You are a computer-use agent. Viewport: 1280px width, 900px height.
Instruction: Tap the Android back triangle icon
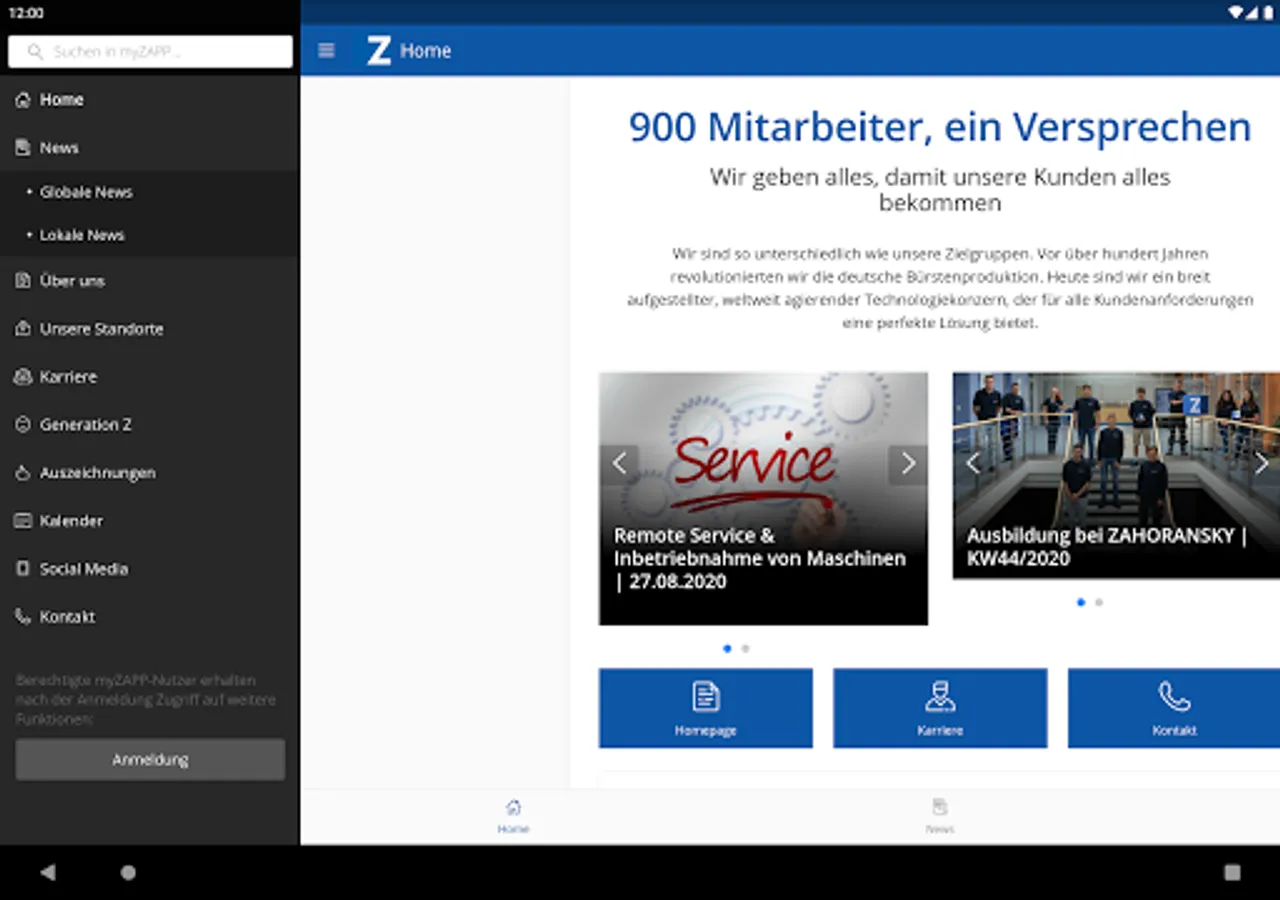(47, 872)
